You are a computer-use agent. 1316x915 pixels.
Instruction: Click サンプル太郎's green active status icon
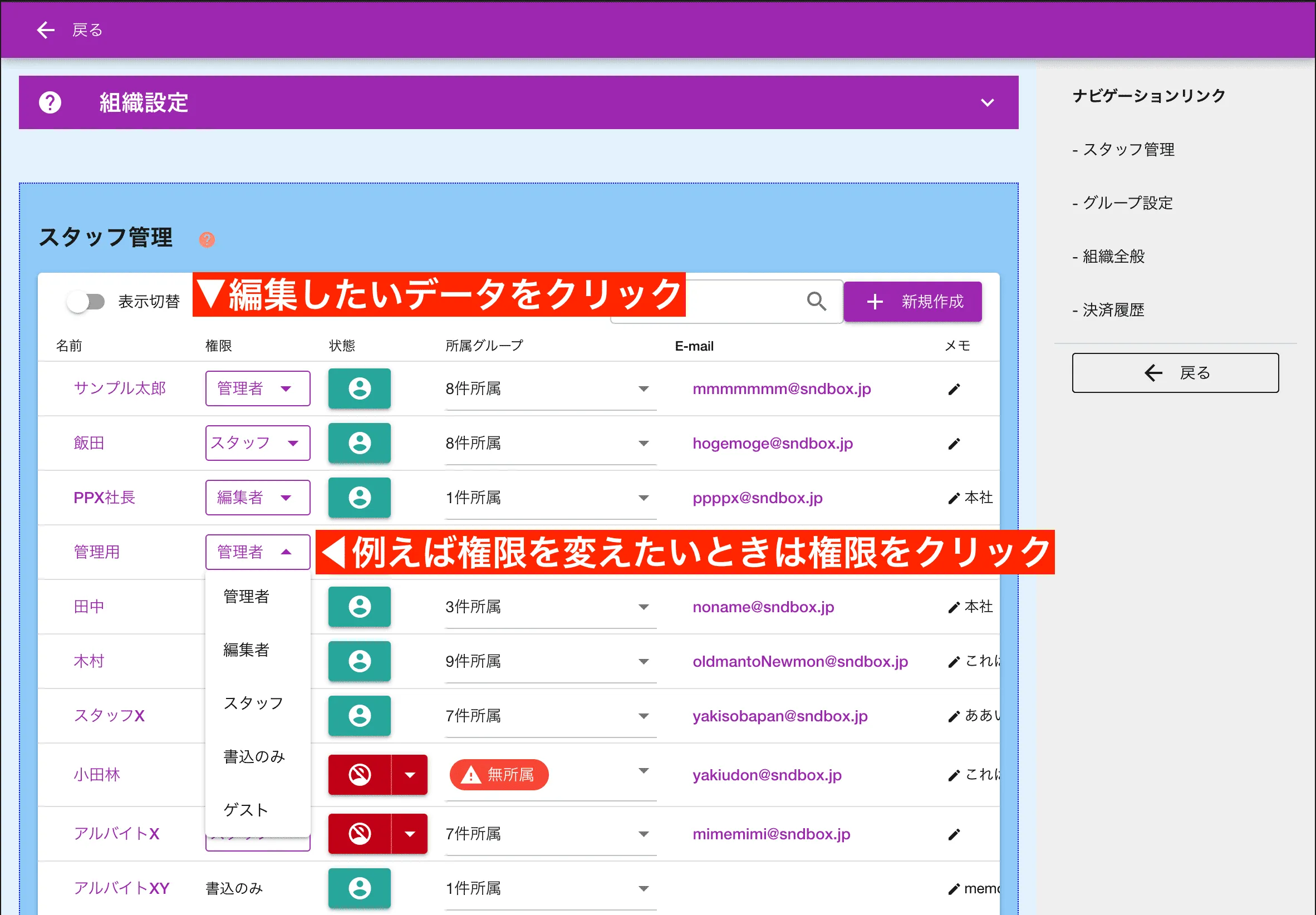click(x=360, y=388)
